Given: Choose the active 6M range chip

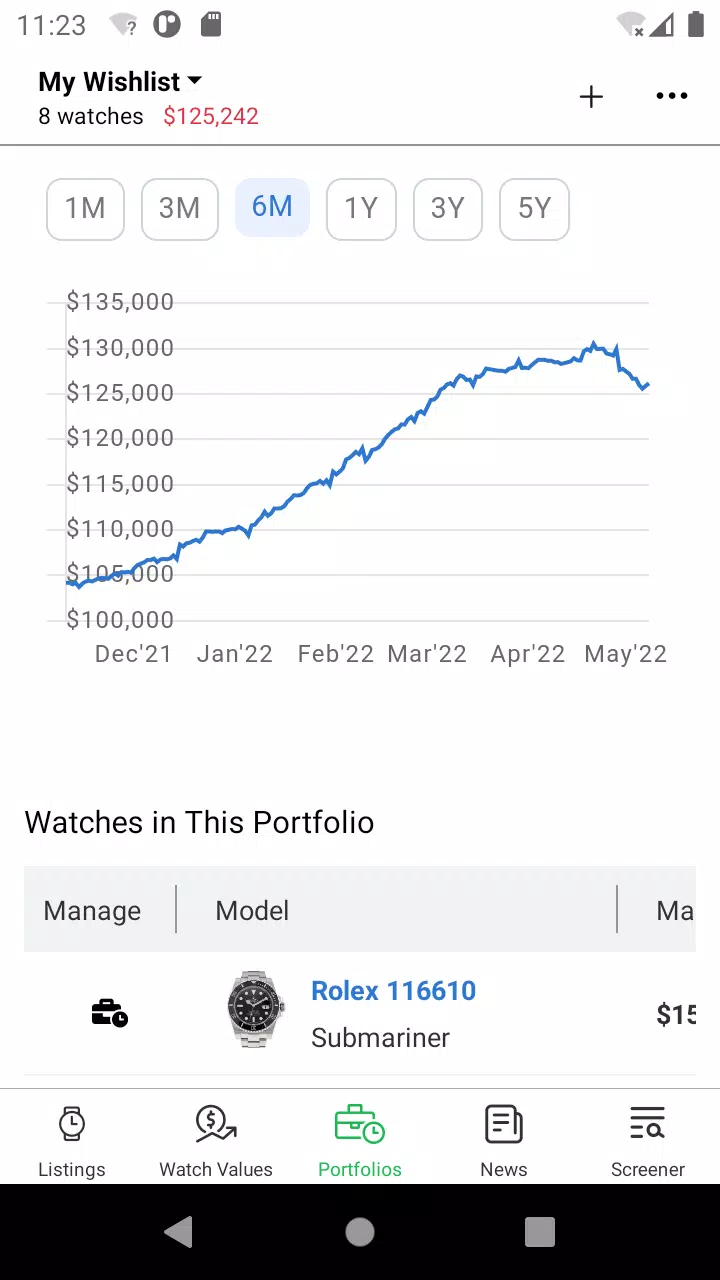Looking at the screenshot, I should 272,208.
